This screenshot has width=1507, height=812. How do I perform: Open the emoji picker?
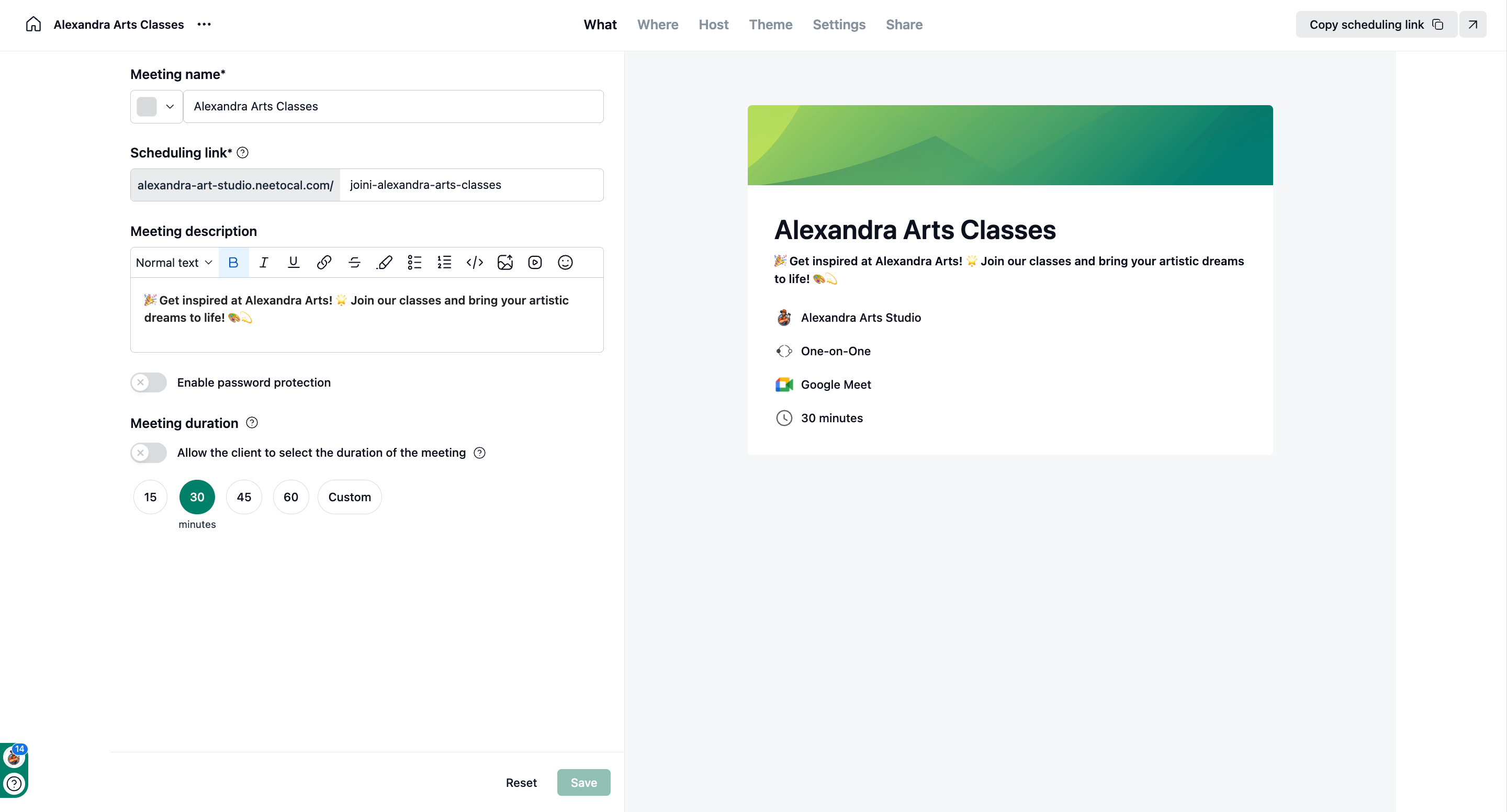point(566,263)
